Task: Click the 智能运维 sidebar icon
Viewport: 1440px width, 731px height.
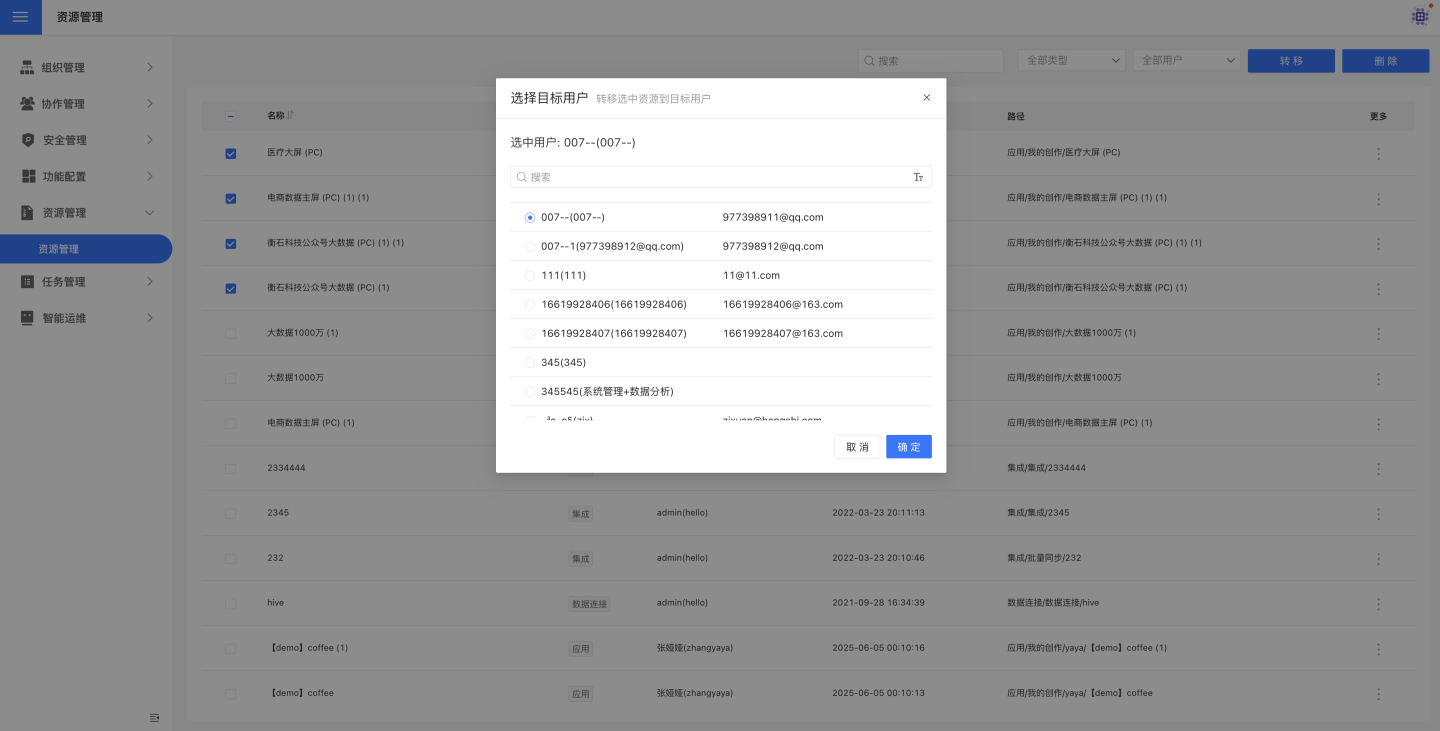Action: 28,318
